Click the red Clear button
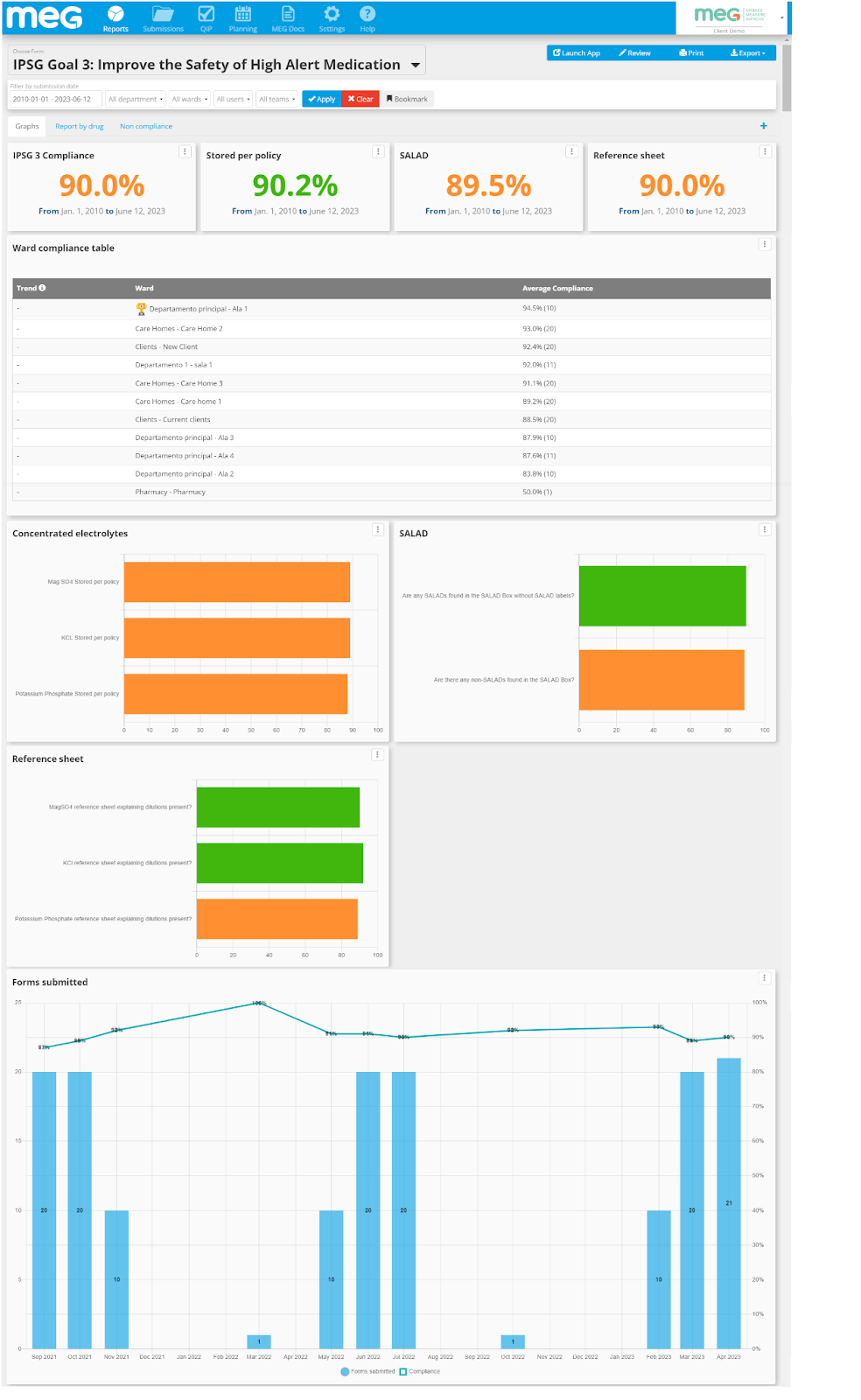 coord(360,99)
